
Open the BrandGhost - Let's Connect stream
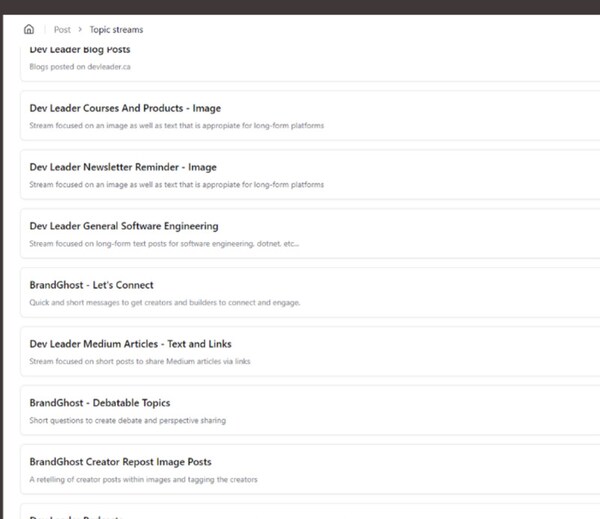pyautogui.click(x=92, y=285)
